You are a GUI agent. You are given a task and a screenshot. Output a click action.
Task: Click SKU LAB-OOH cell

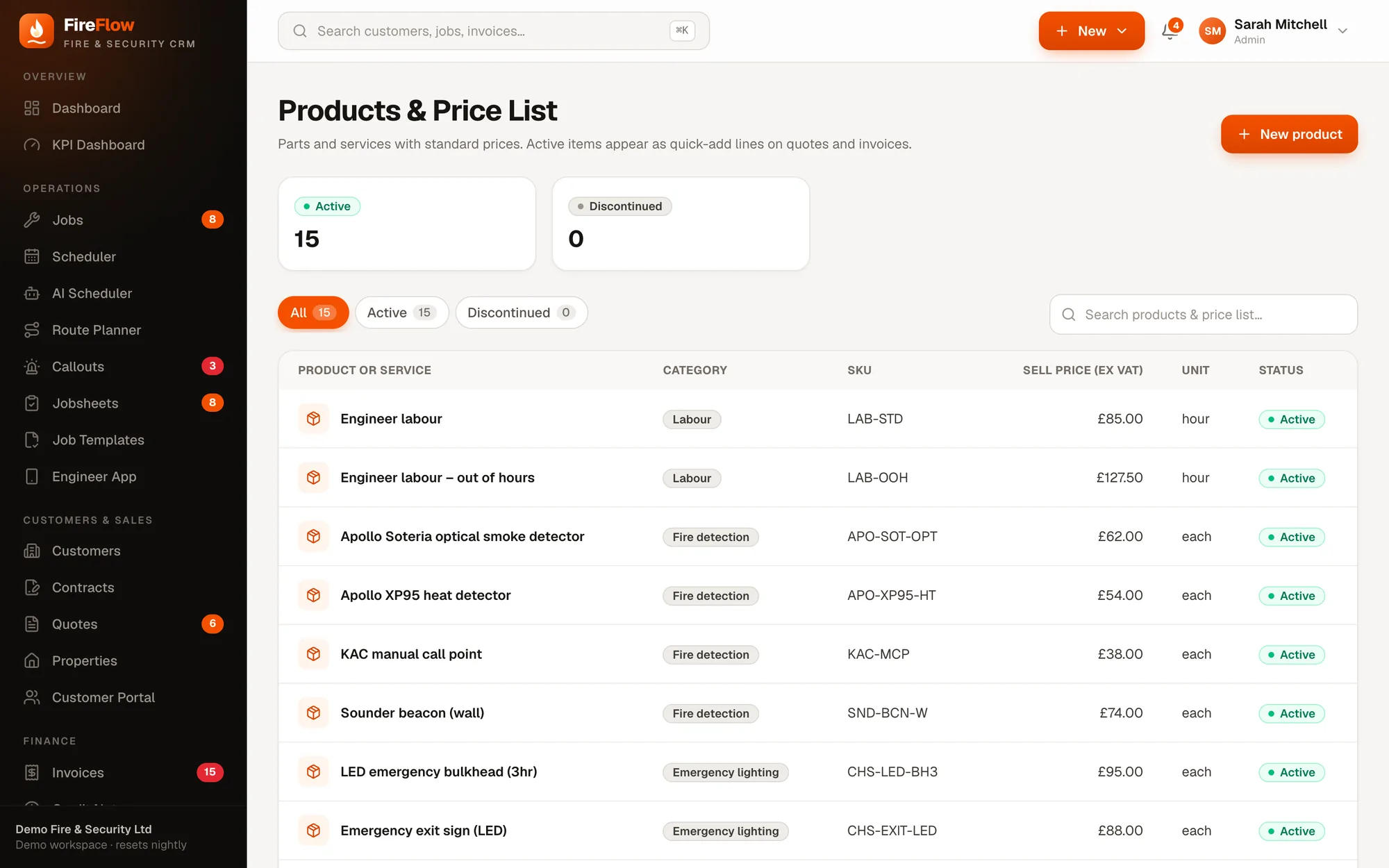[877, 478]
